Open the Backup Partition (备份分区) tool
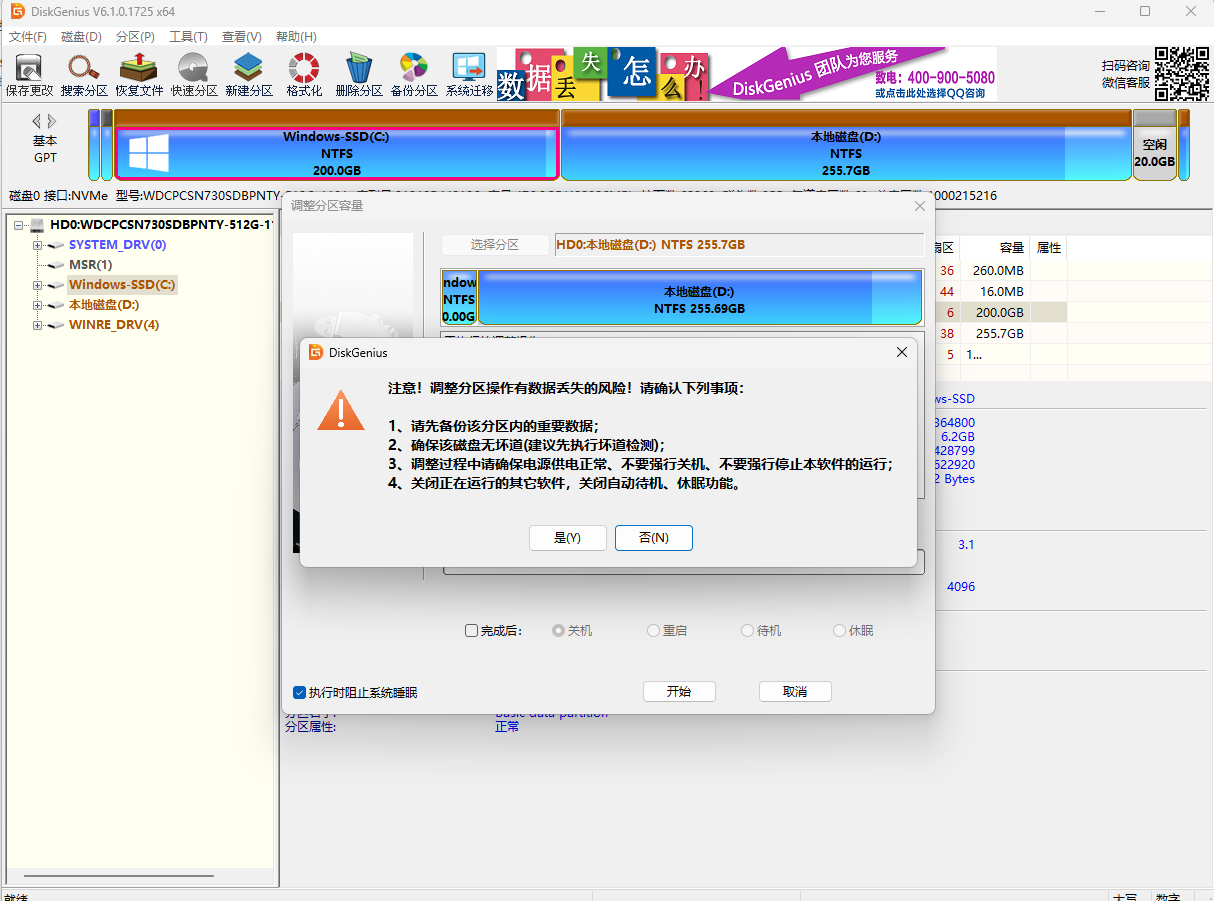Image resolution: width=1214 pixels, height=901 pixels. (x=414, y=75)
